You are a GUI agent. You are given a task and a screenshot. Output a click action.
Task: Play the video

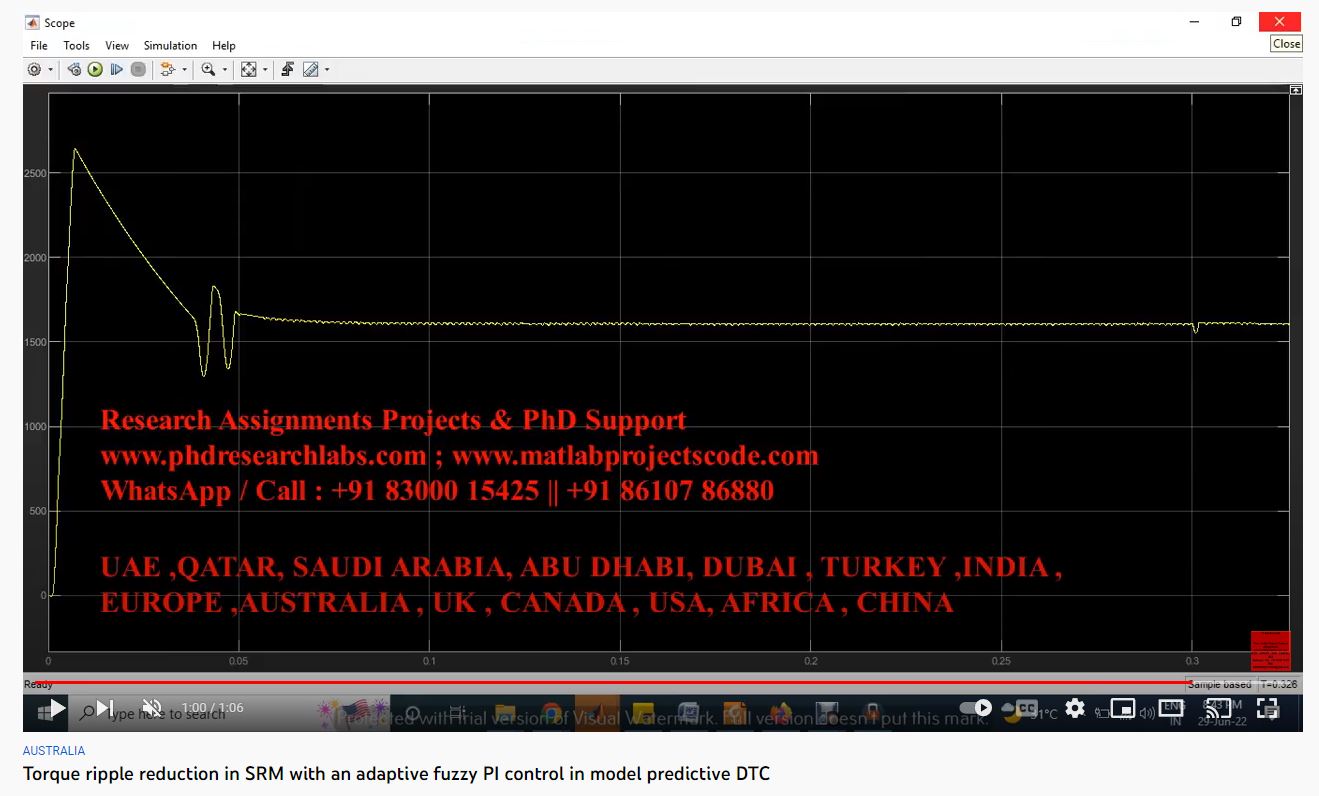click(58, 709)
